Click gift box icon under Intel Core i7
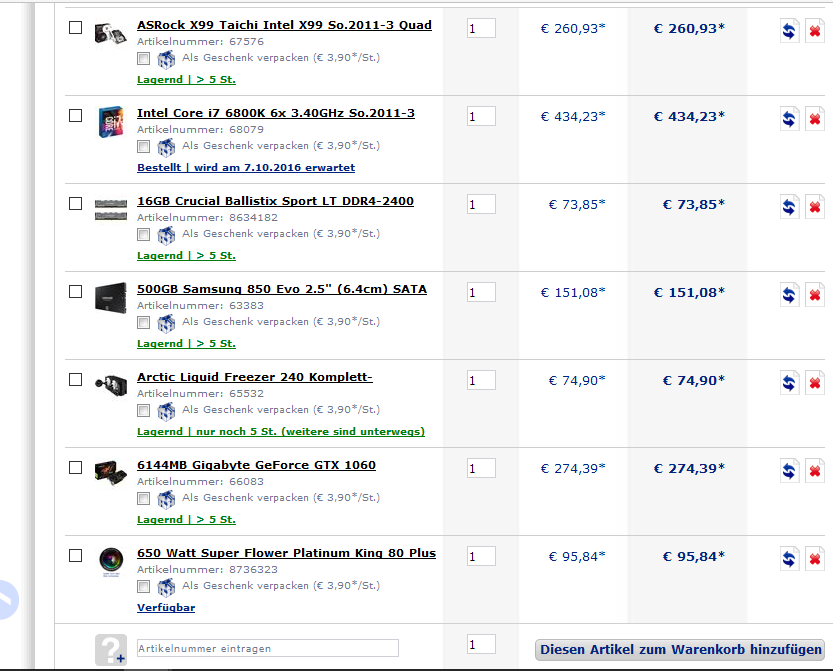 (x=166, y=148)
